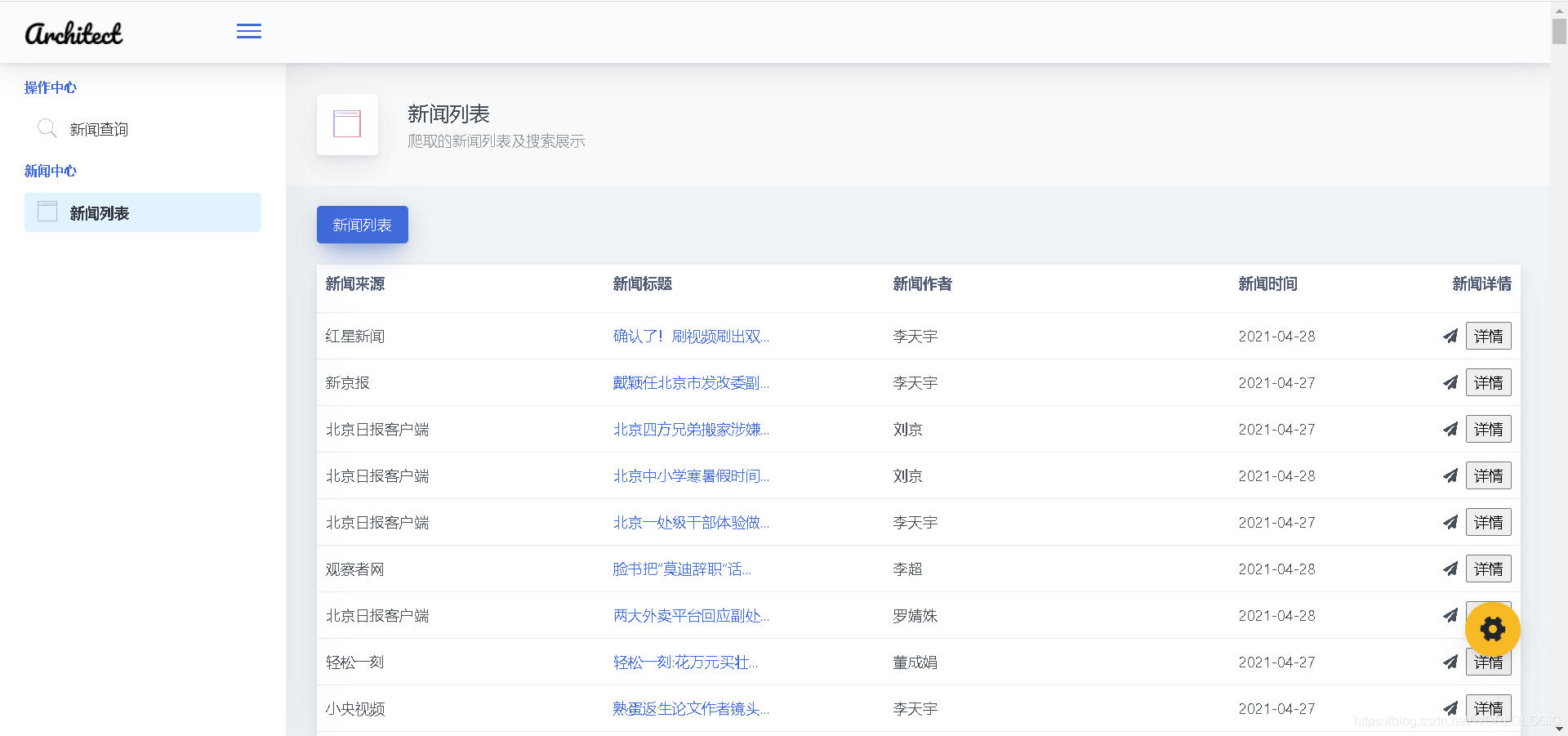Click the paper plane icon on the 新京报 row
Screen dimensions: 1568x736
tap(1450, 382)
